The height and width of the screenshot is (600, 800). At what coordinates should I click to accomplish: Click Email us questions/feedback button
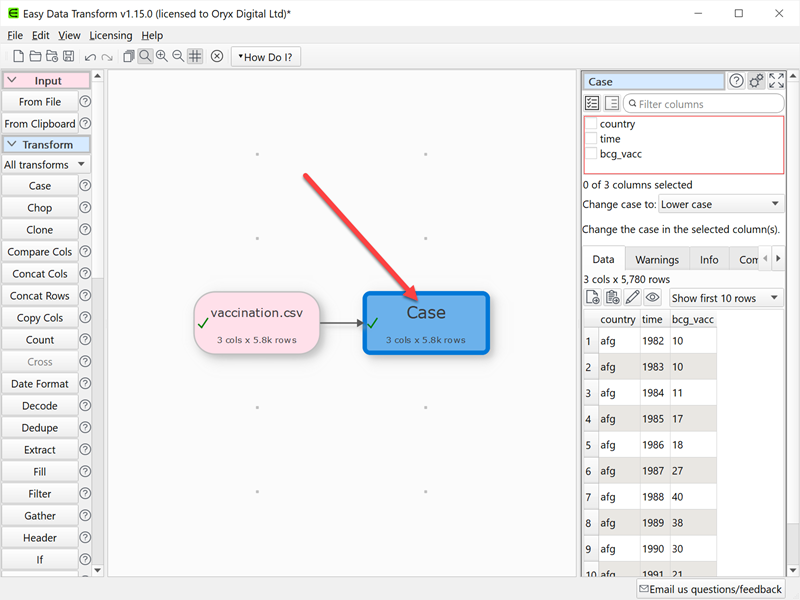(x=712, y=589)
